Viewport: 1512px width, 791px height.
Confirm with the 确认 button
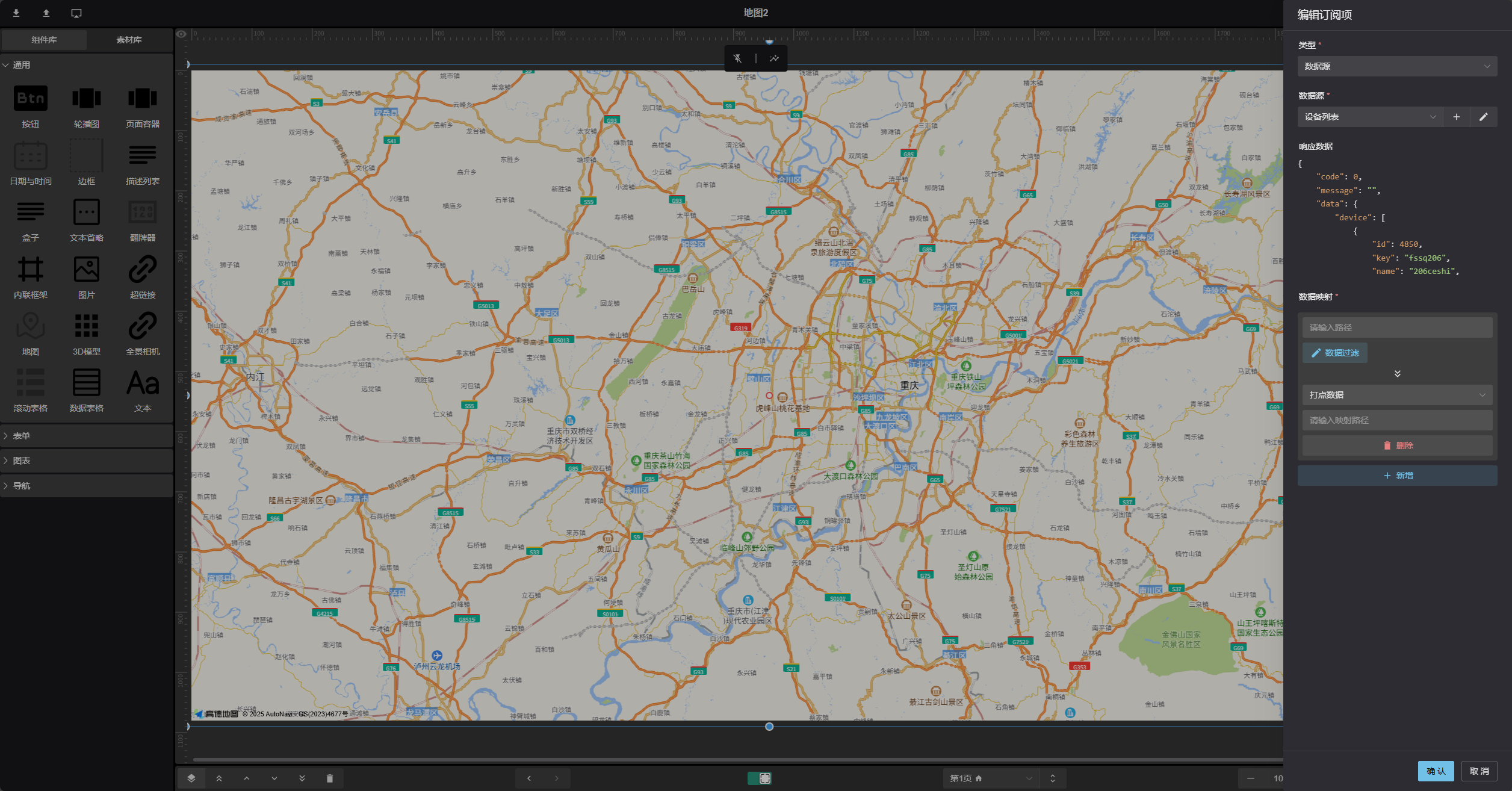1436,771
